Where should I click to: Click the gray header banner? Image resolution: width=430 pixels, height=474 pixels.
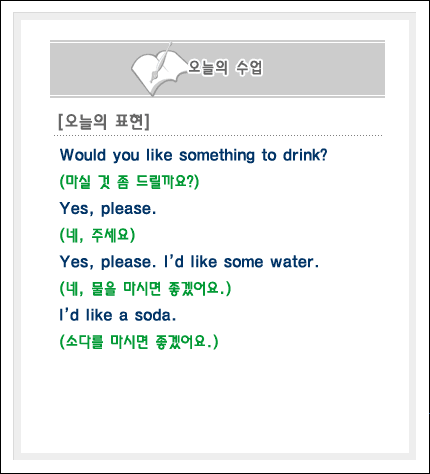[217, 69]
